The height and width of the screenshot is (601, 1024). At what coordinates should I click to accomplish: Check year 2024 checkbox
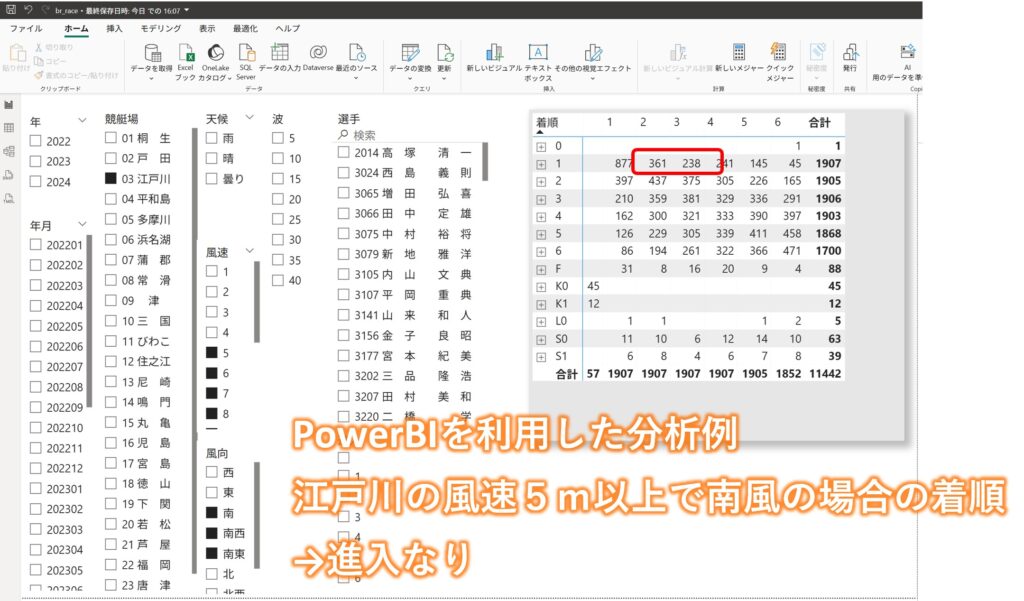(x=36, y=181)
